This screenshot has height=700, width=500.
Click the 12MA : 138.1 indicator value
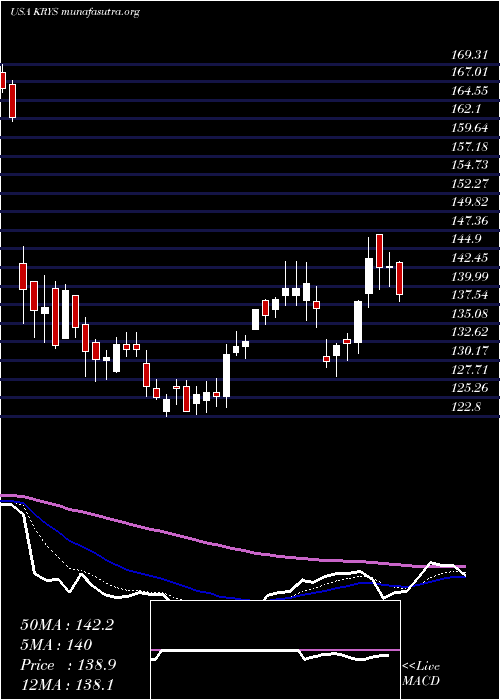69,685
